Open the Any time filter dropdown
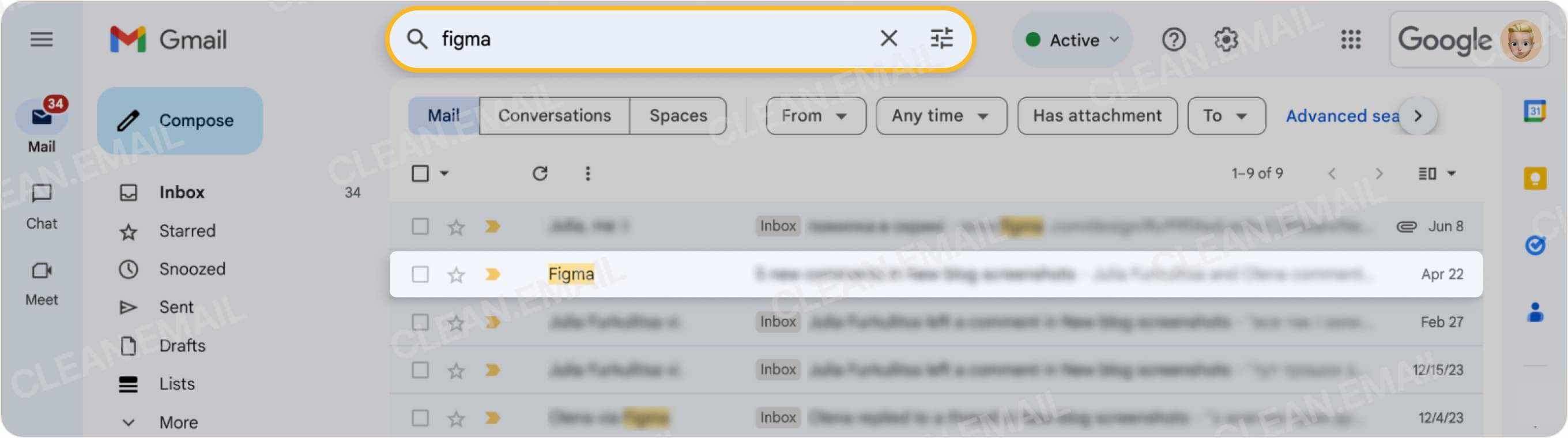Image resolution: width=1568 pixels, height=438 pixels. (x=940, y=116)
